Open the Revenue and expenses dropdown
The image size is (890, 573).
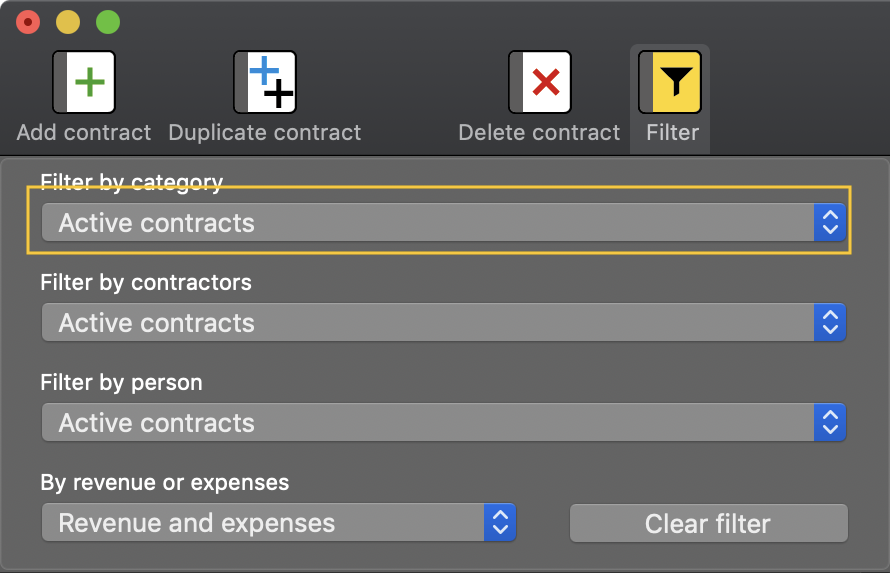(x=279, y=523)
